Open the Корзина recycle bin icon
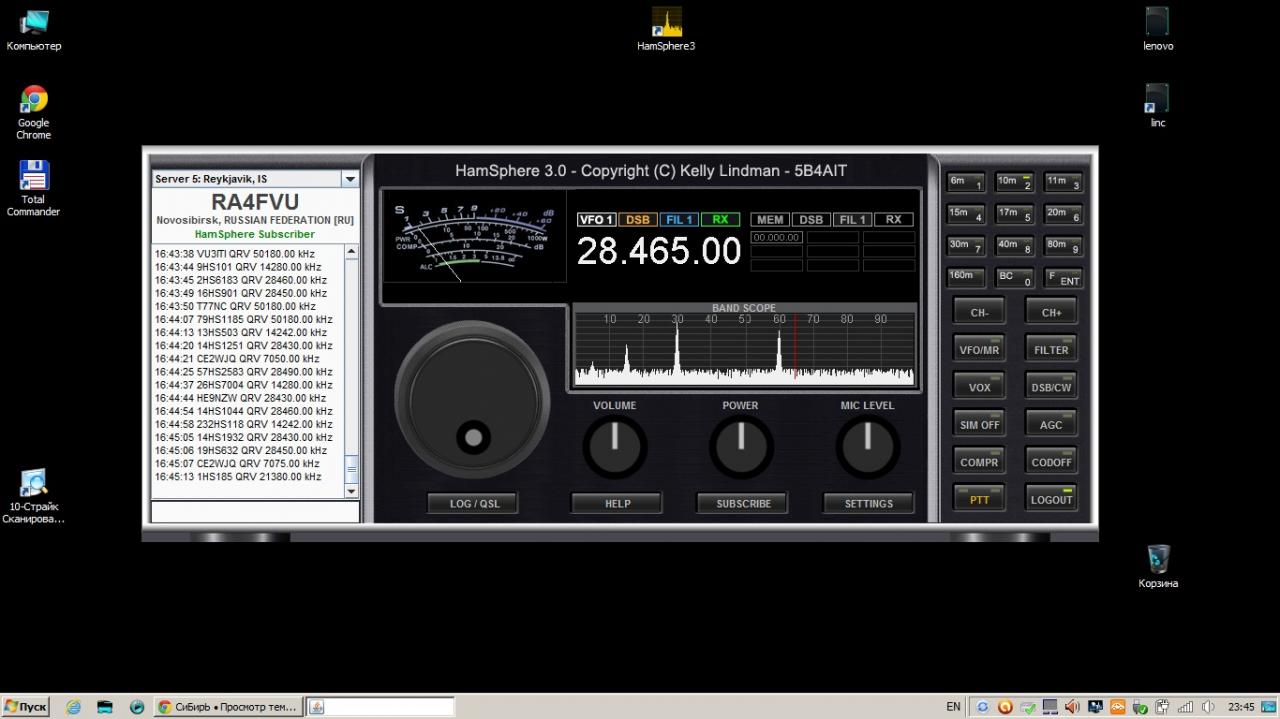Image resolution: width=1280 pixels, height=719 pixels. point(1158,566)
